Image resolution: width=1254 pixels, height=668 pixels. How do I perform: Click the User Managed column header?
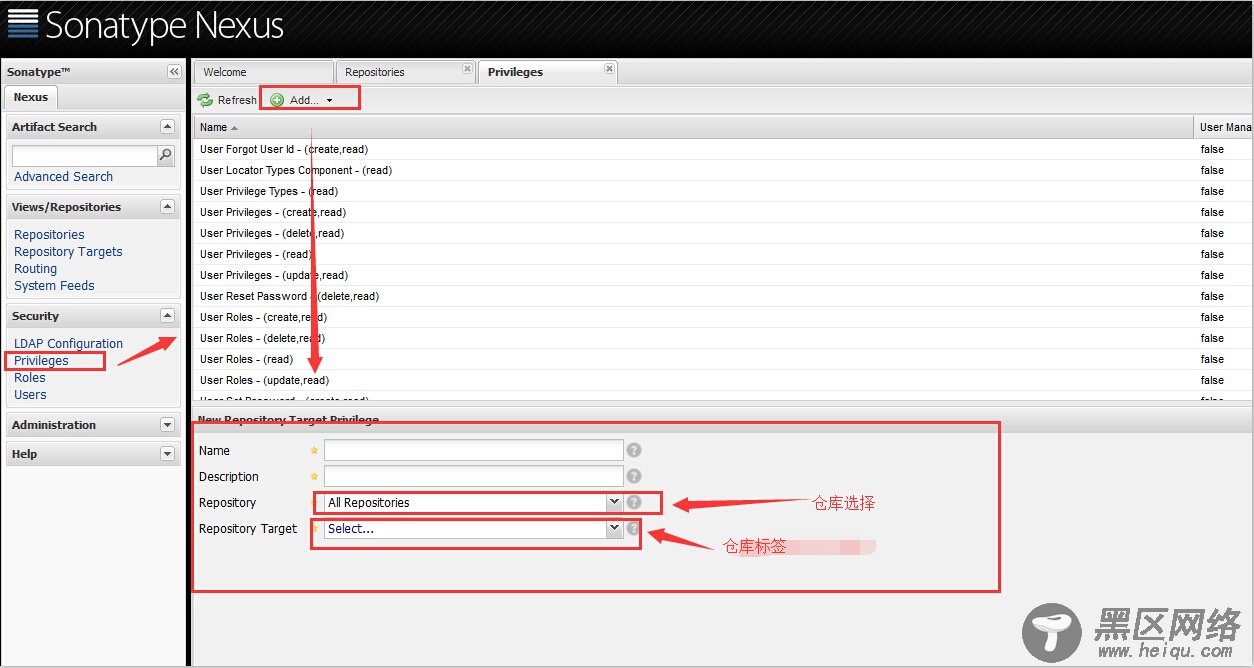pos(1224,128)
